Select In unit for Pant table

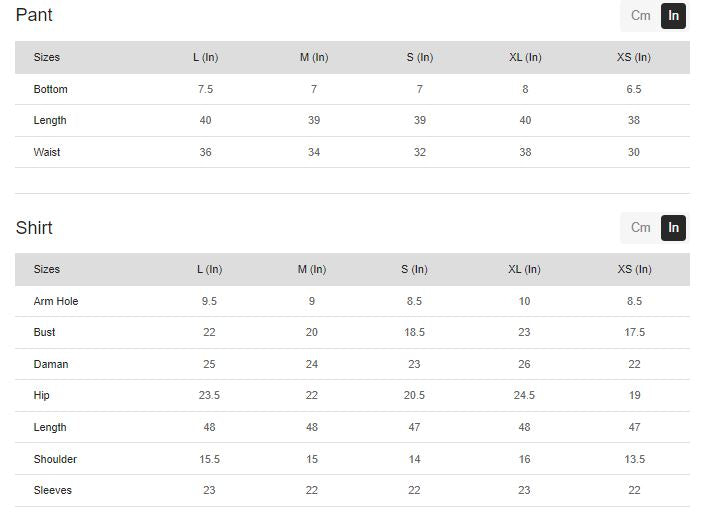click(674, 15)
